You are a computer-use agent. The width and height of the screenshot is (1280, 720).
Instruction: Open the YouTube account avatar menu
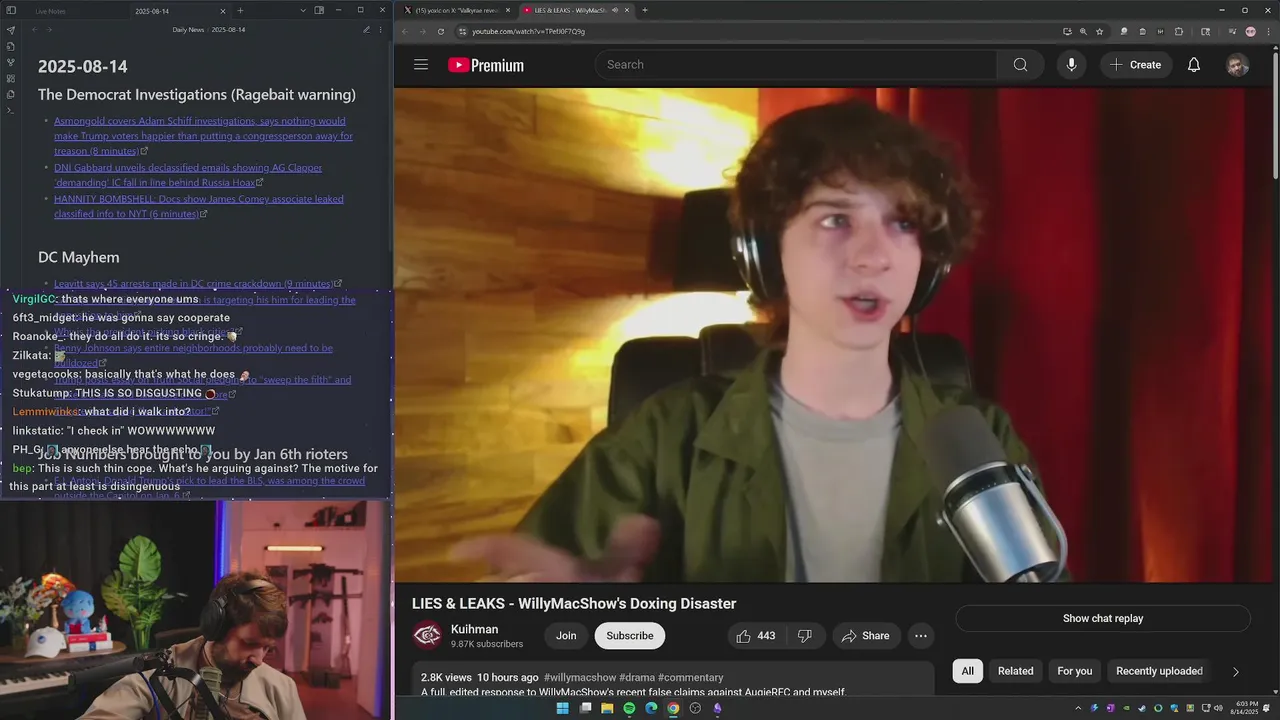[1238, 65]
